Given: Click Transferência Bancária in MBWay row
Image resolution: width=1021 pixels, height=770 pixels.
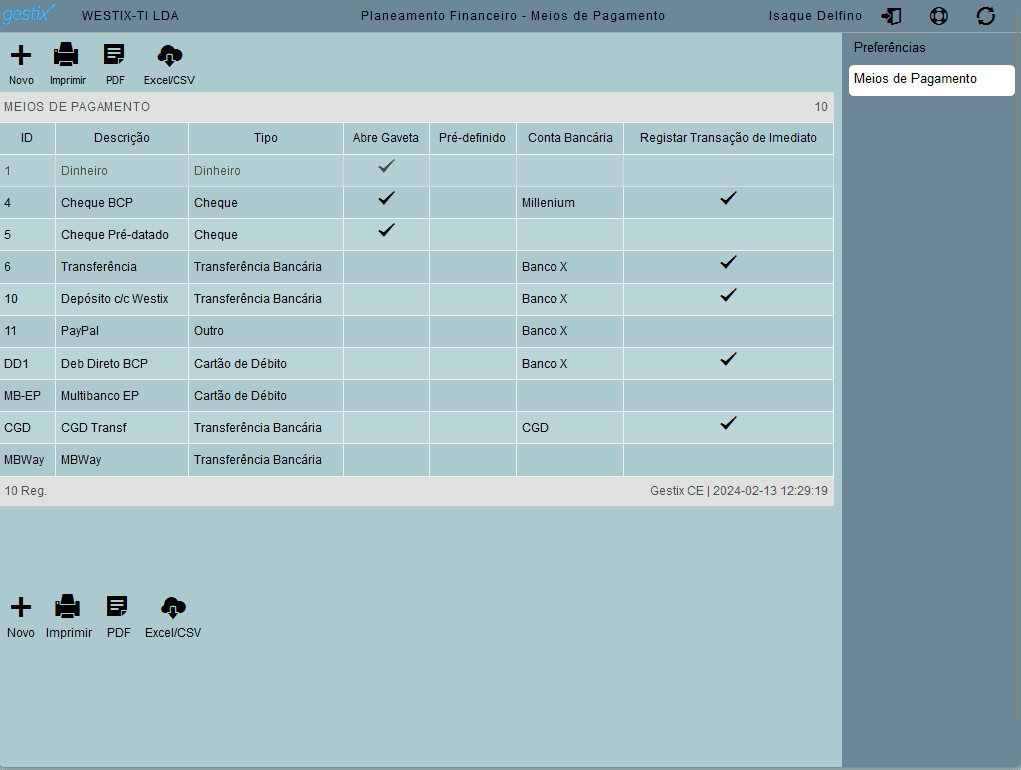Looking at the screenshot, I should tap(266, 460).
